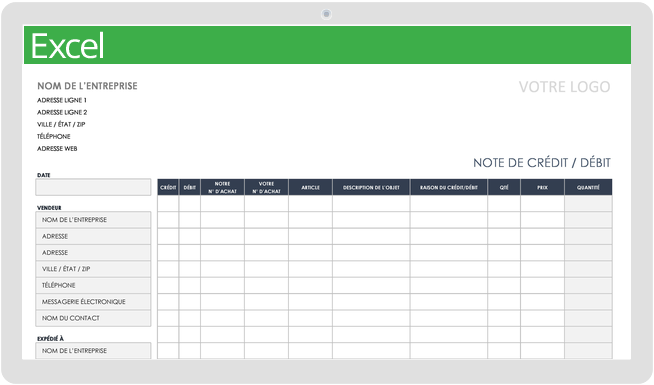Click the RAISON DU CRÉDIT/DÉBIT header
Screen dimensions: 654x385
click(449, 187)
